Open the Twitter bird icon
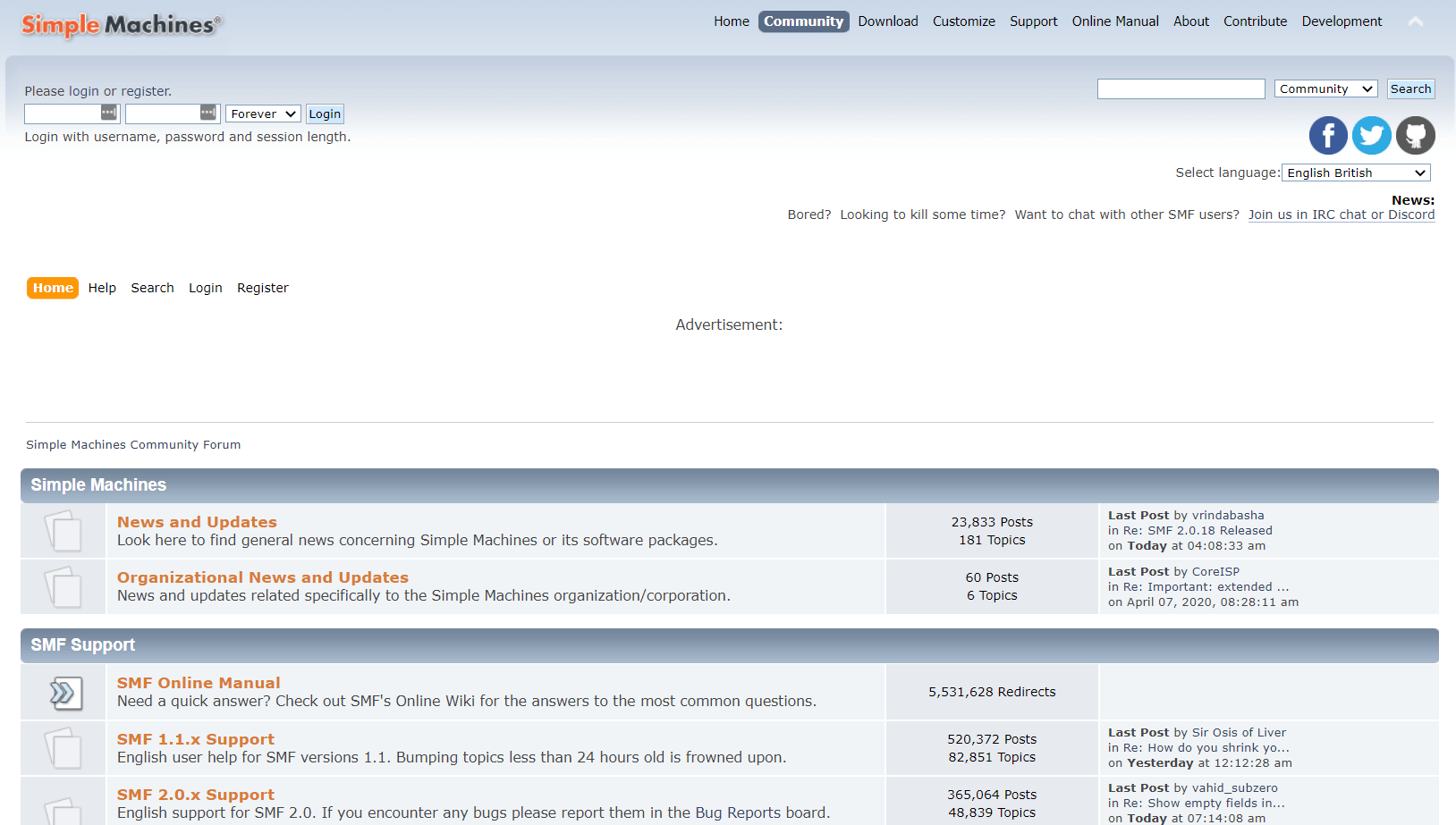 click(1371, 135)
